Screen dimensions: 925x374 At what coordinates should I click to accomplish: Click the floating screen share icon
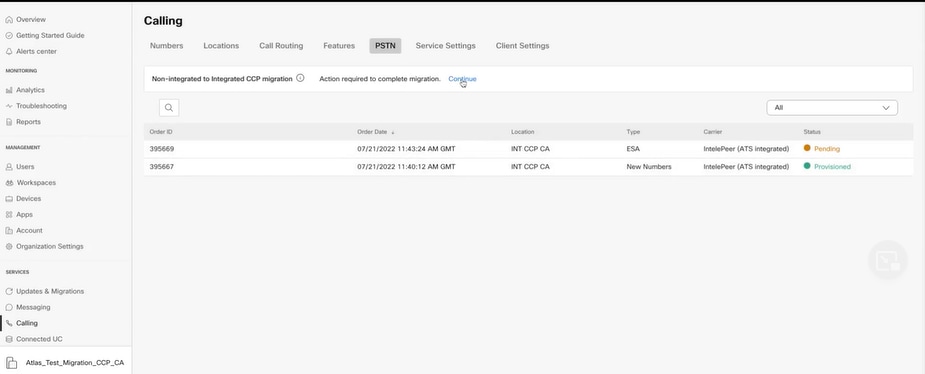click(887, 260)
